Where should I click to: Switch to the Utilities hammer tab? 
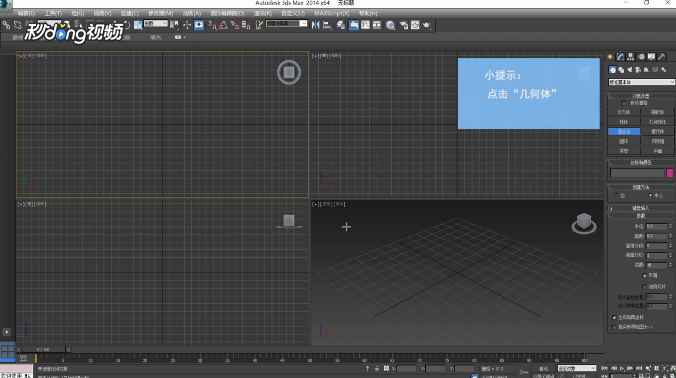(661, 56)
